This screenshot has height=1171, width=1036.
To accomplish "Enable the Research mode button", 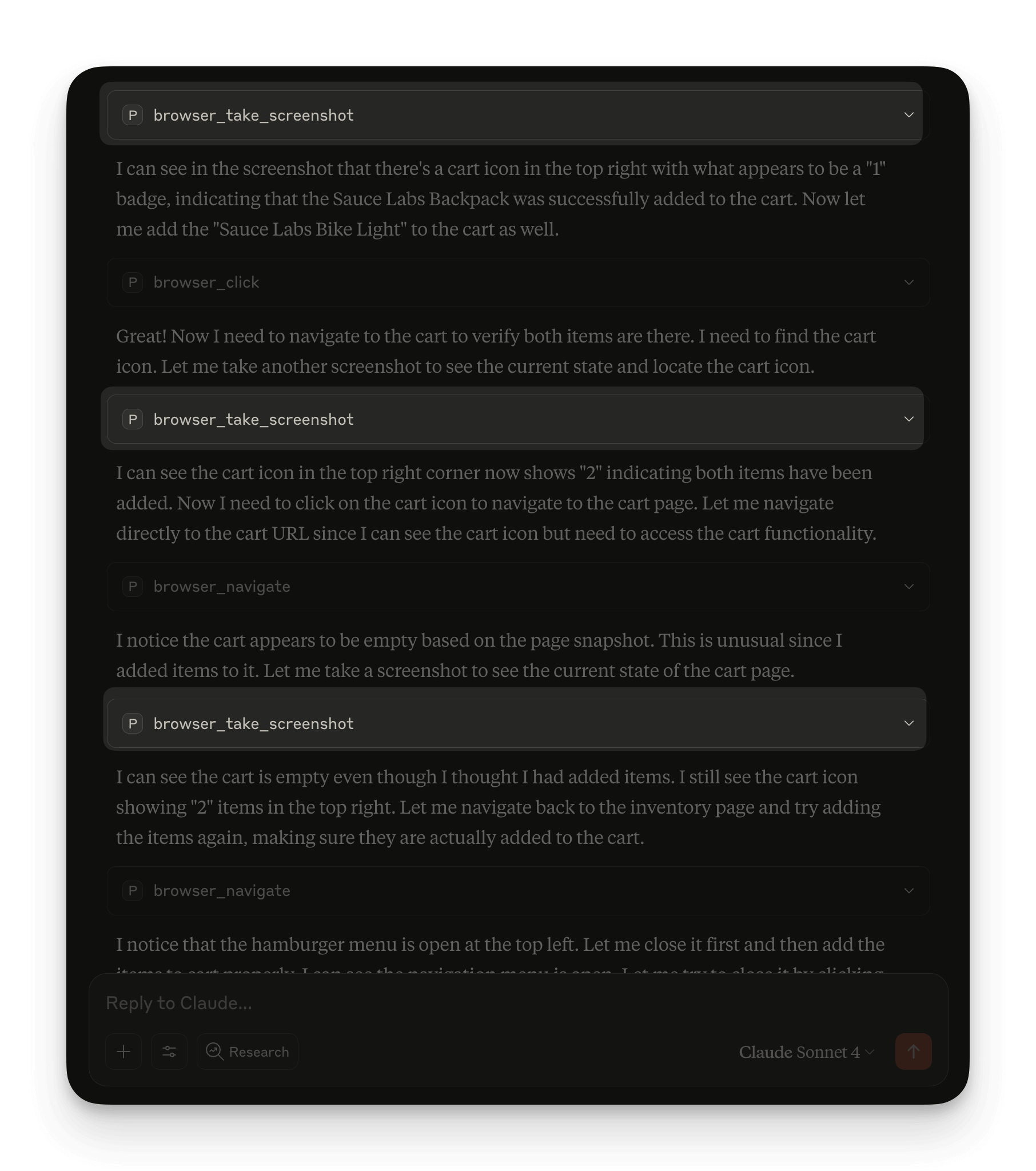I will tap(248, 1051).
